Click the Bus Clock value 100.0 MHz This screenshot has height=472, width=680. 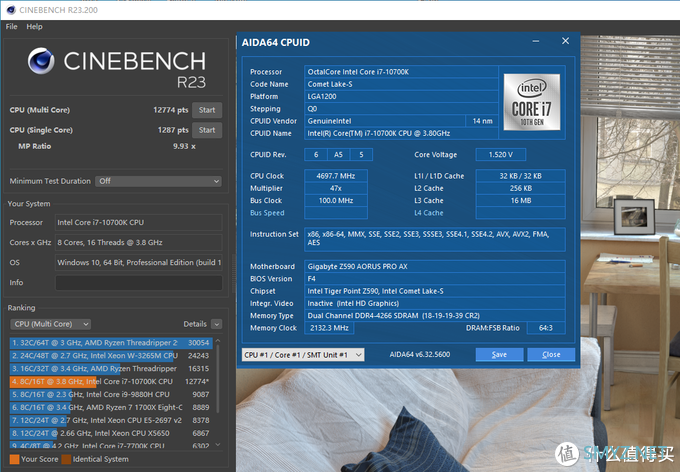click(336, 200)
